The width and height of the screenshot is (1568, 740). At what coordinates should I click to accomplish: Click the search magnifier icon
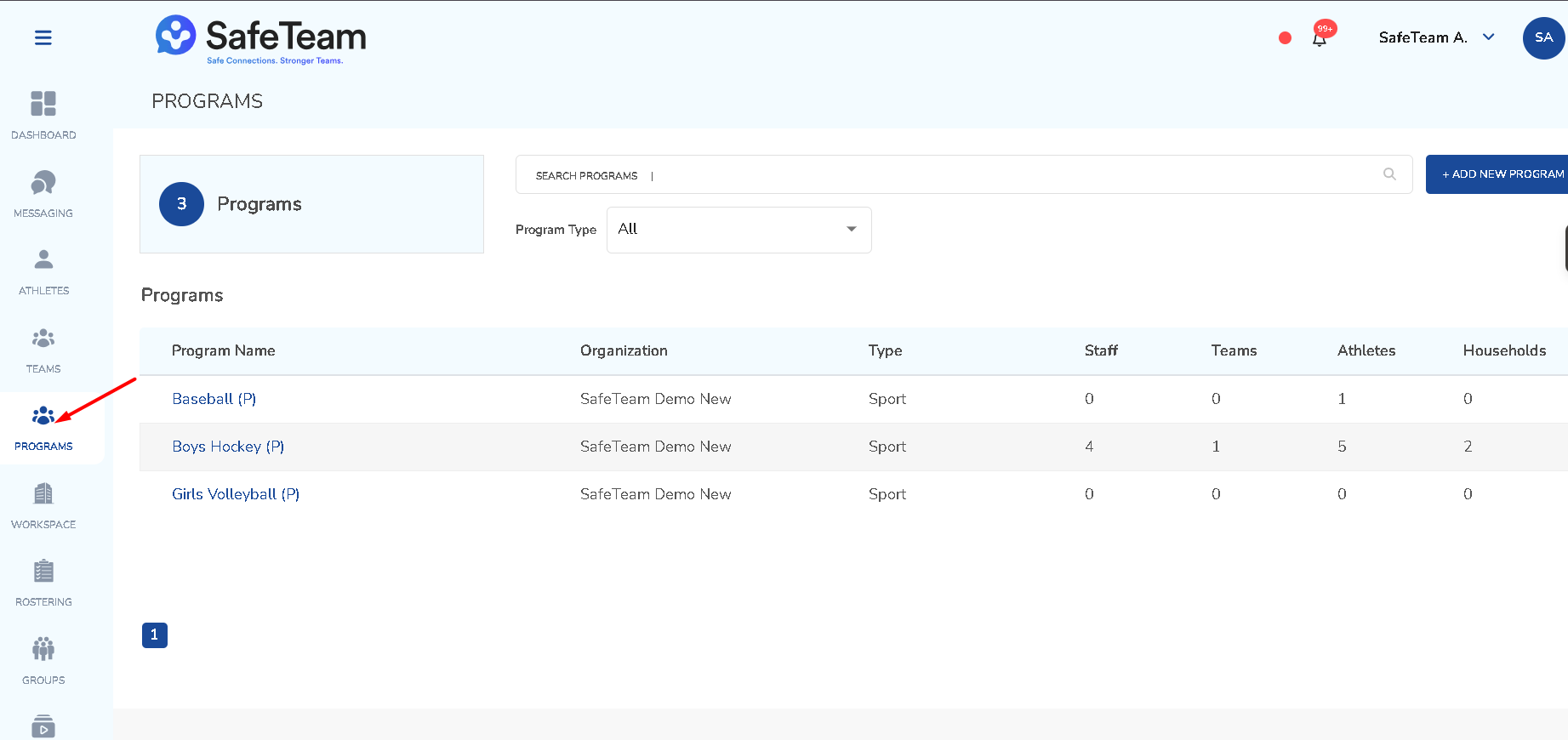(1389, 174)
